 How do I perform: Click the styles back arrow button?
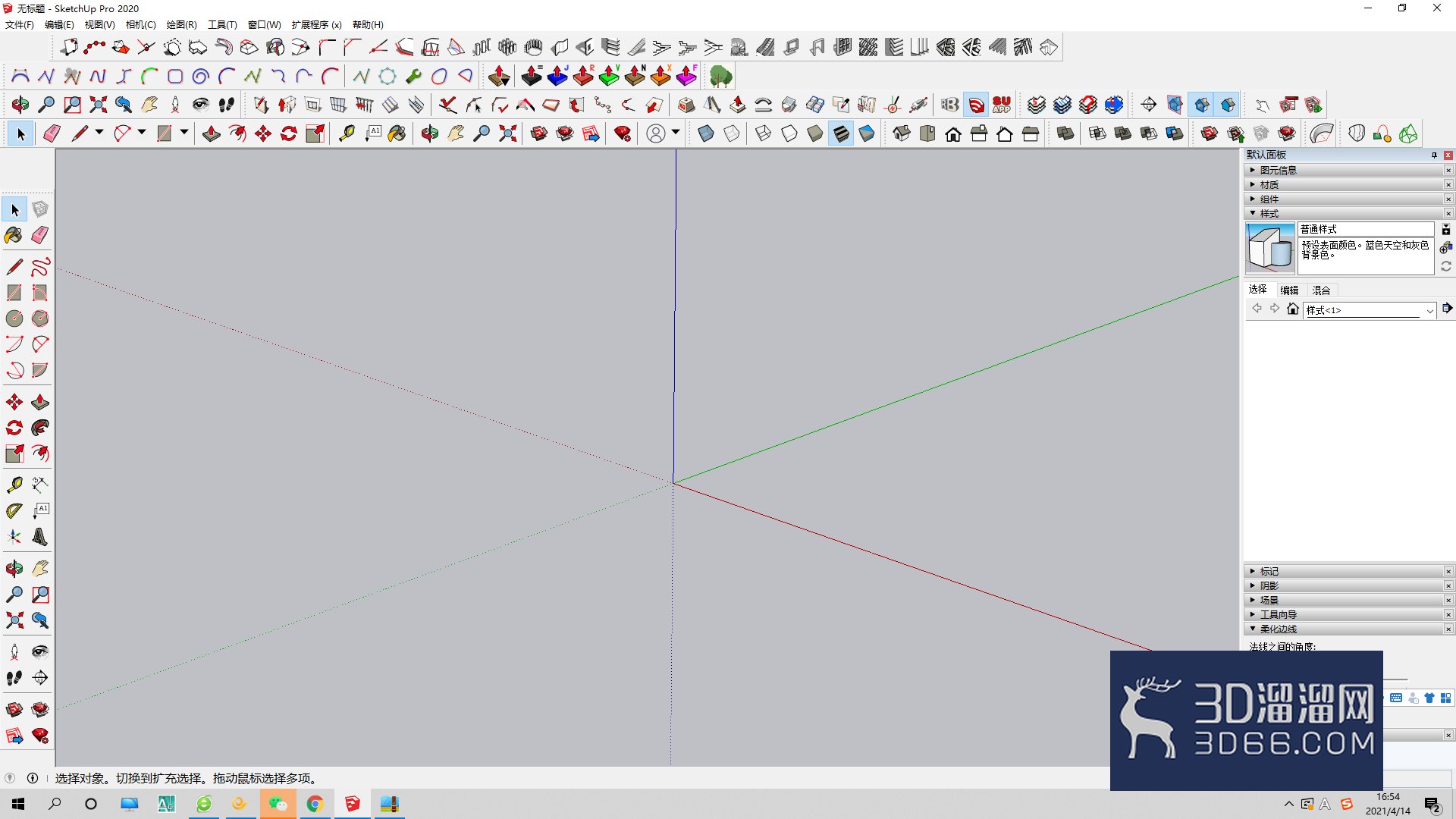(1257, 309)
